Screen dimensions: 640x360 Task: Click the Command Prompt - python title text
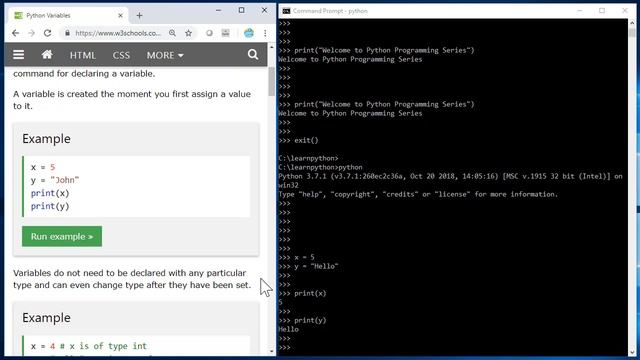coord(330,11)
